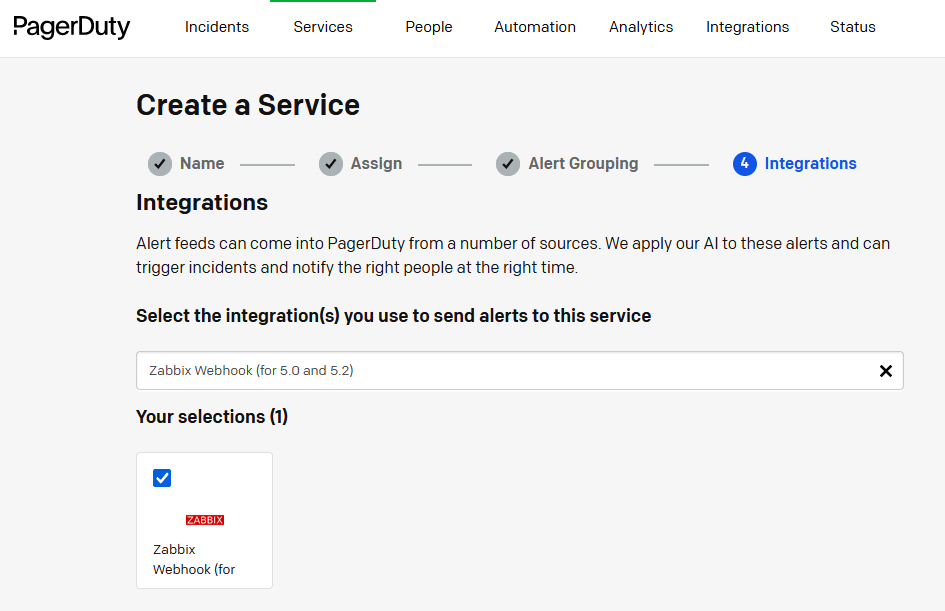Open the Incidents navigation menu

tap(217, 27)
